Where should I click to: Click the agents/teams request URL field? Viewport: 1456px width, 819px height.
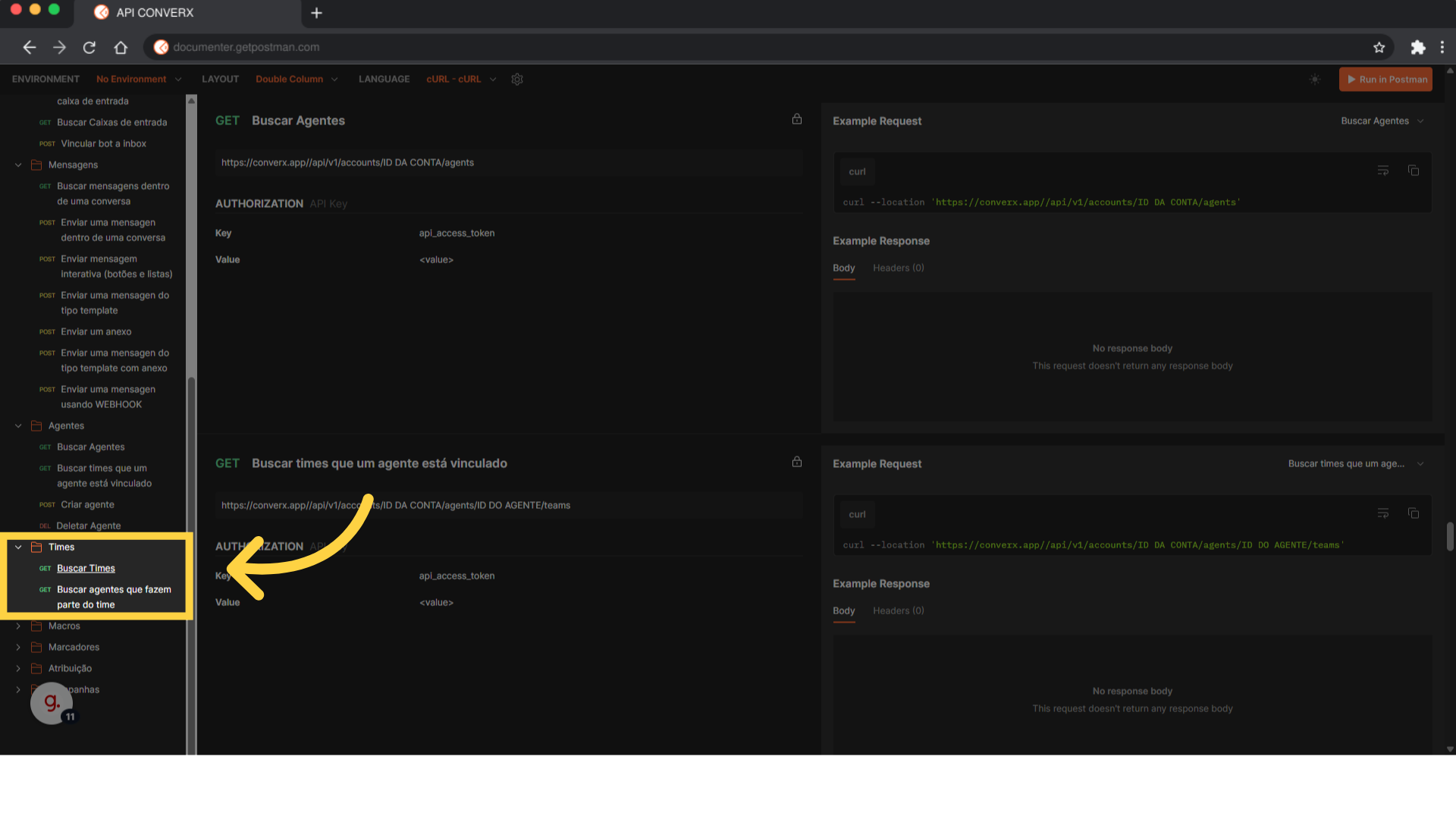[509, 505]
